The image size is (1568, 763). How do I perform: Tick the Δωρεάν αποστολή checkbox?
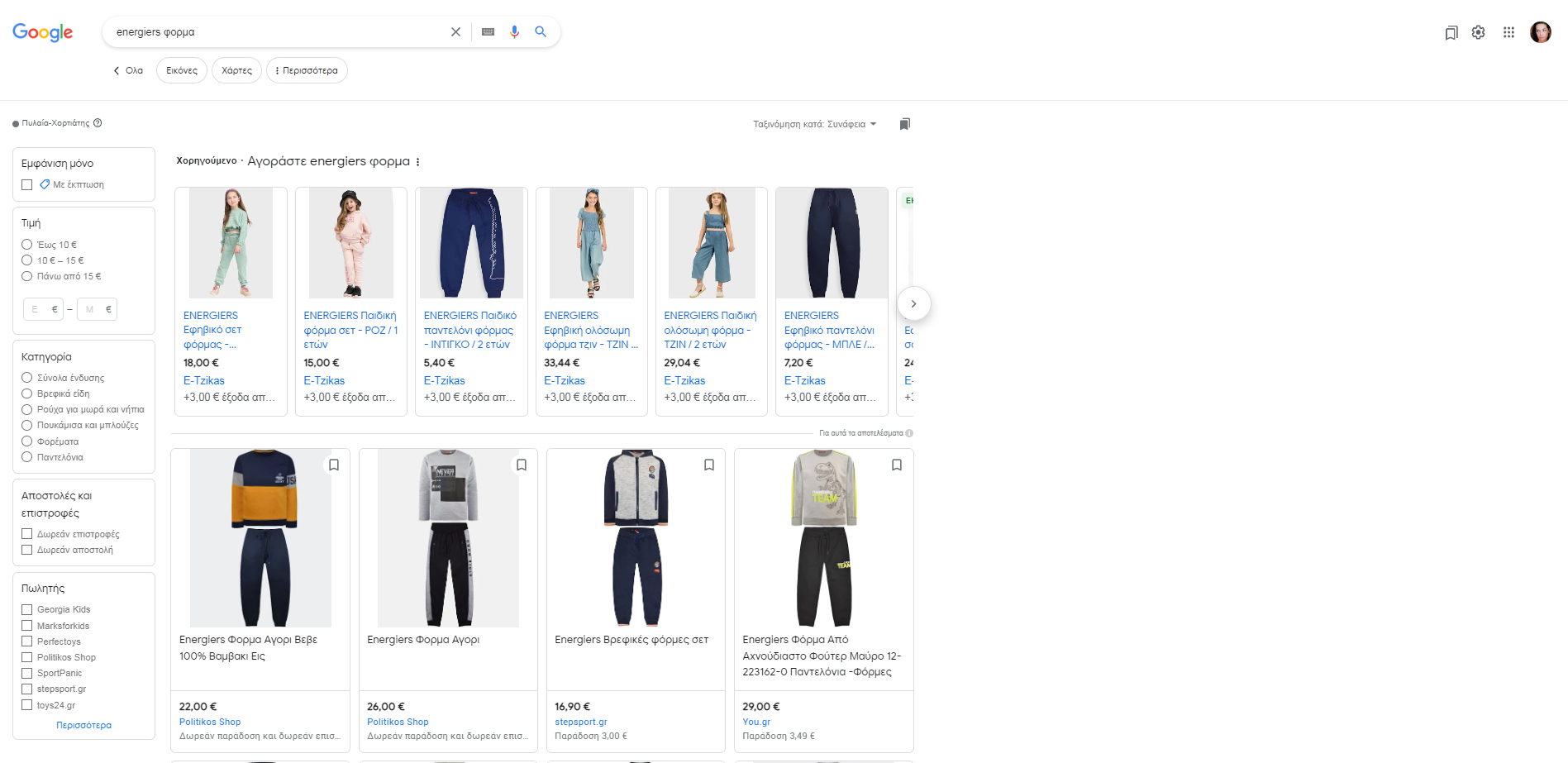point(27,550)
